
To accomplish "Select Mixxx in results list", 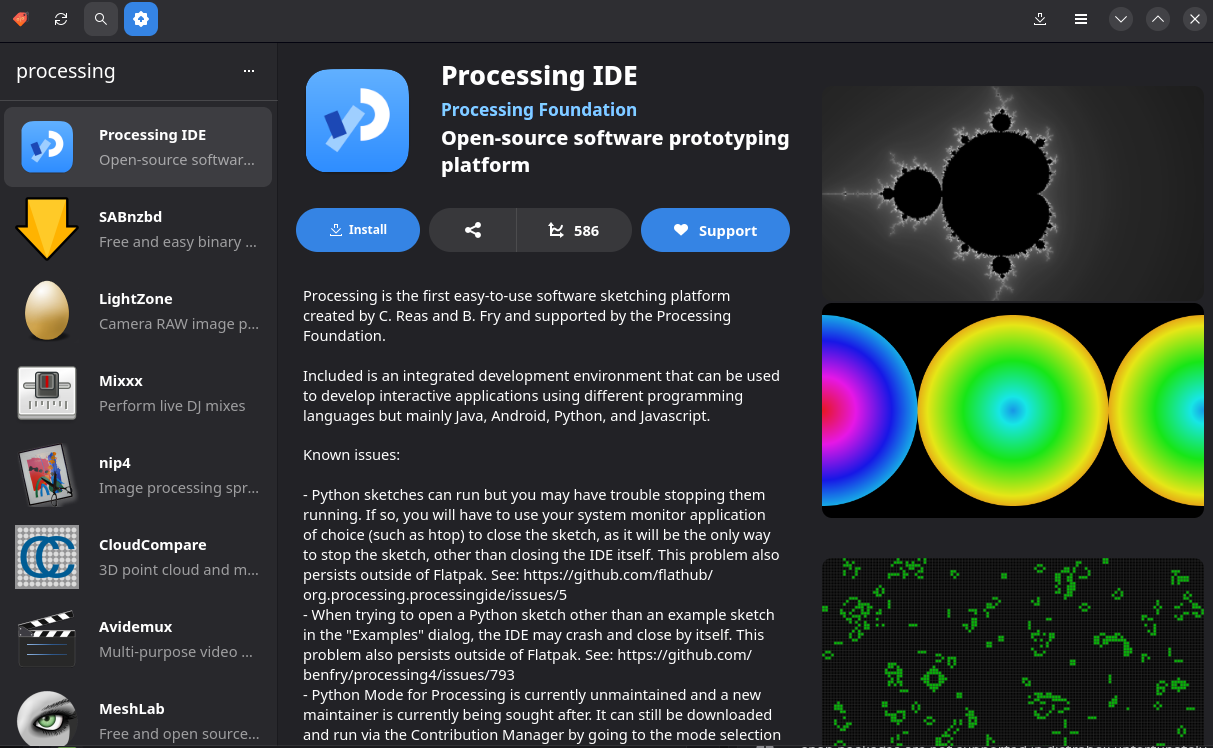I will 138,393.
